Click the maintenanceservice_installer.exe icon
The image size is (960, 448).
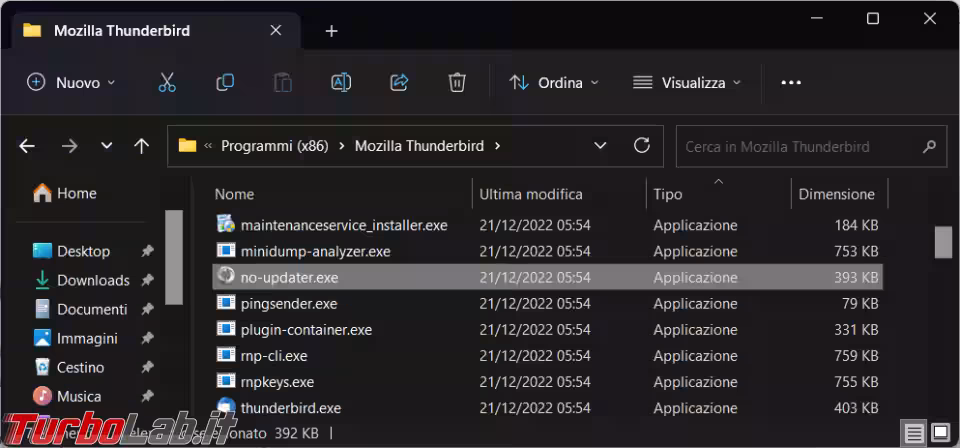[226, 224]
